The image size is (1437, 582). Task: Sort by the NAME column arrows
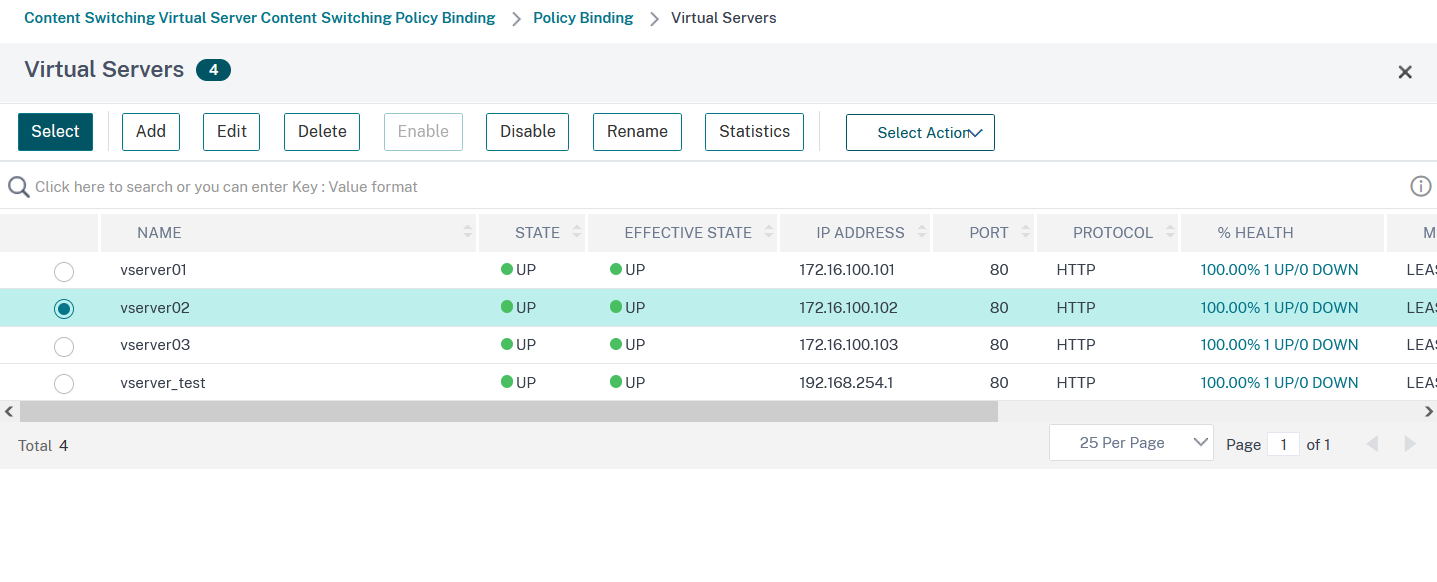[x=468, y=233]
